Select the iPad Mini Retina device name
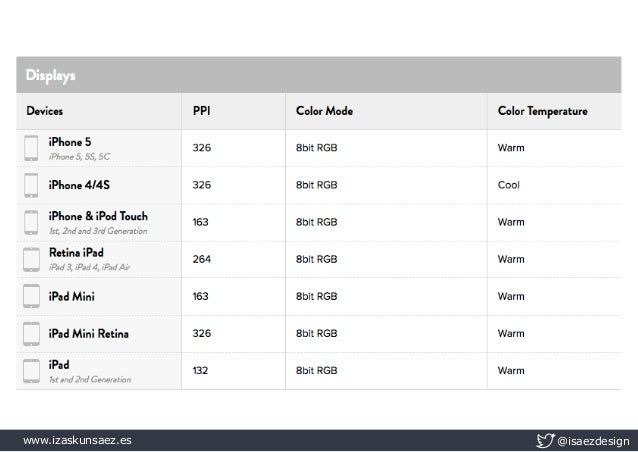 (x=89, y=334)
